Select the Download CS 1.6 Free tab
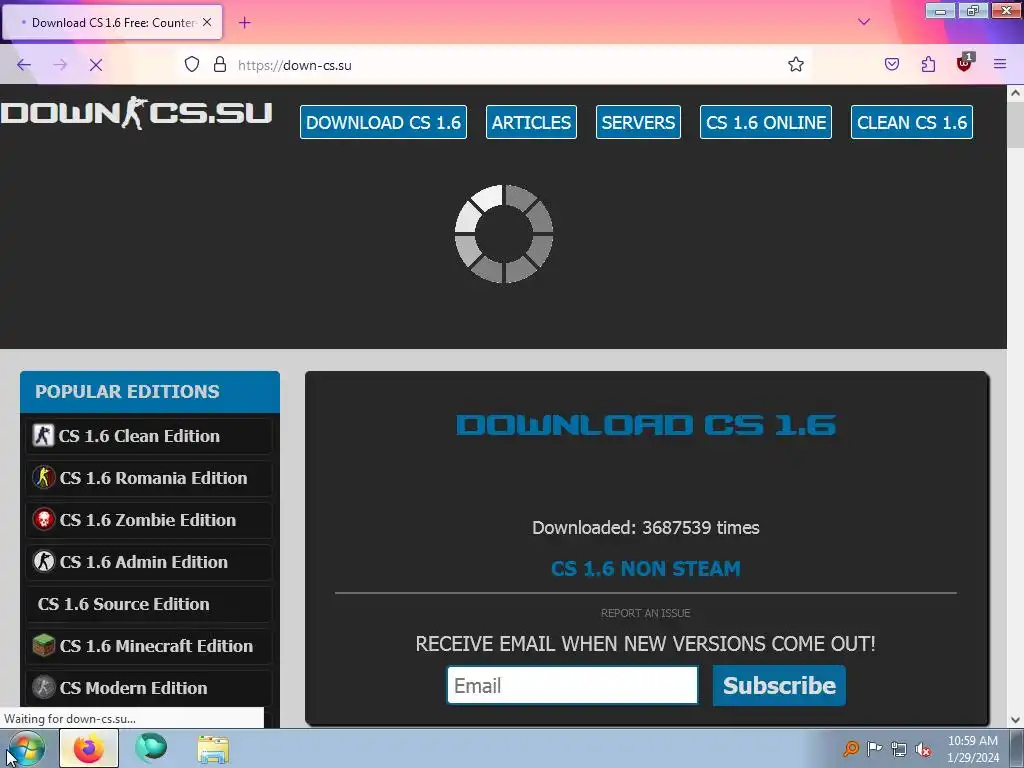The image size is (1024, 768). tap(112, 22)
